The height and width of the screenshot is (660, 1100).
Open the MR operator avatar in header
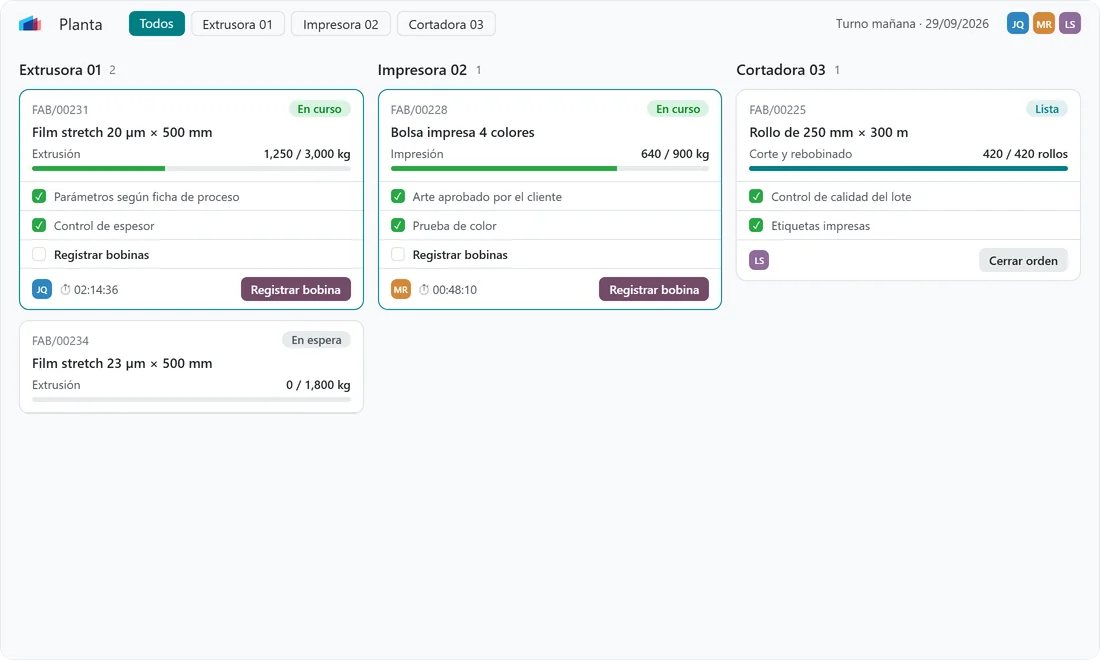[x=1043, y=24]
